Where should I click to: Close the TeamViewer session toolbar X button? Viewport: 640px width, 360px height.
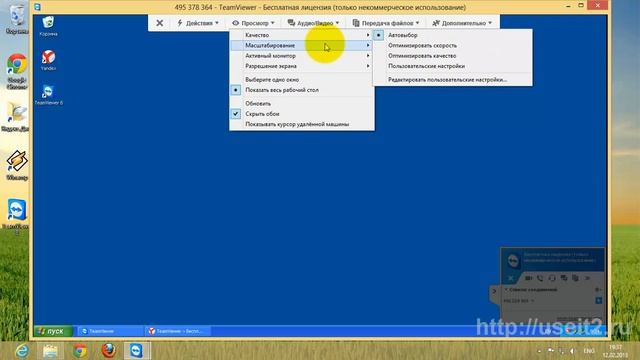[x=160, y=23]
